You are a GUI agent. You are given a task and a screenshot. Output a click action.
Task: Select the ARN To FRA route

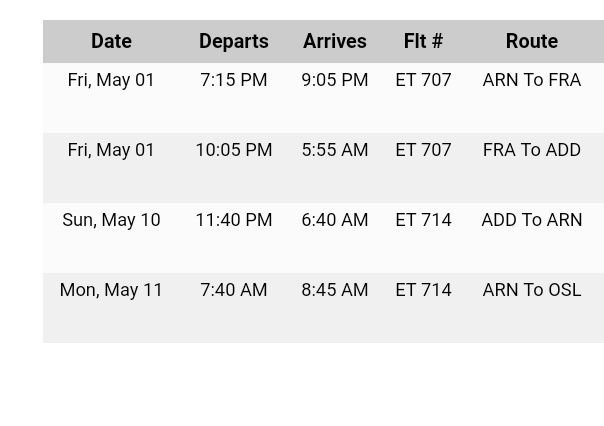[531, 80]
